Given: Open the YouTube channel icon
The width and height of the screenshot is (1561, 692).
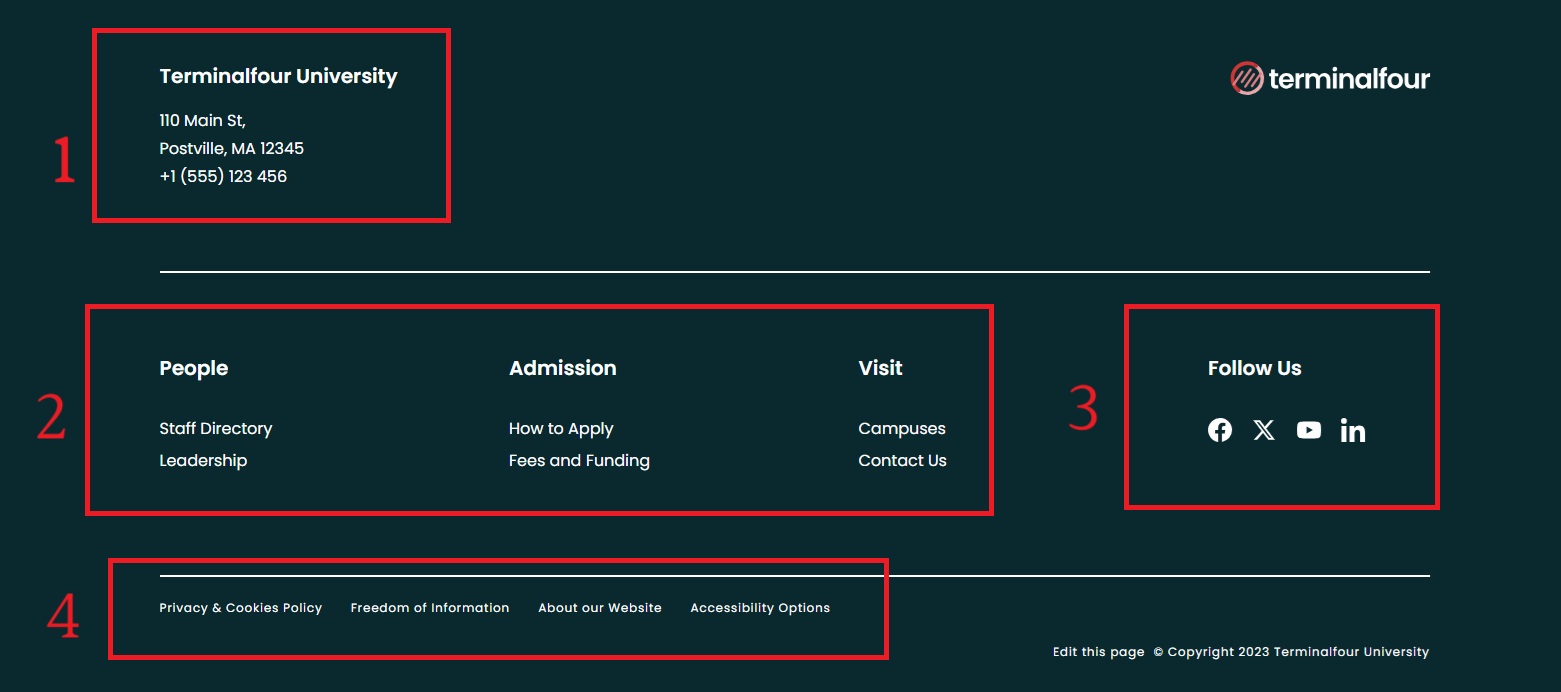Looking at the screenshot, I should pyautogui.click(x=1309, y=430).
